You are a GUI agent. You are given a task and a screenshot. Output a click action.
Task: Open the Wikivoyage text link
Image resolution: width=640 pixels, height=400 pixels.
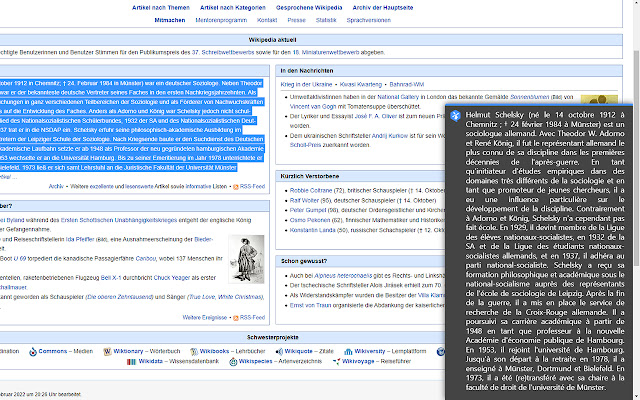[358, 361]
